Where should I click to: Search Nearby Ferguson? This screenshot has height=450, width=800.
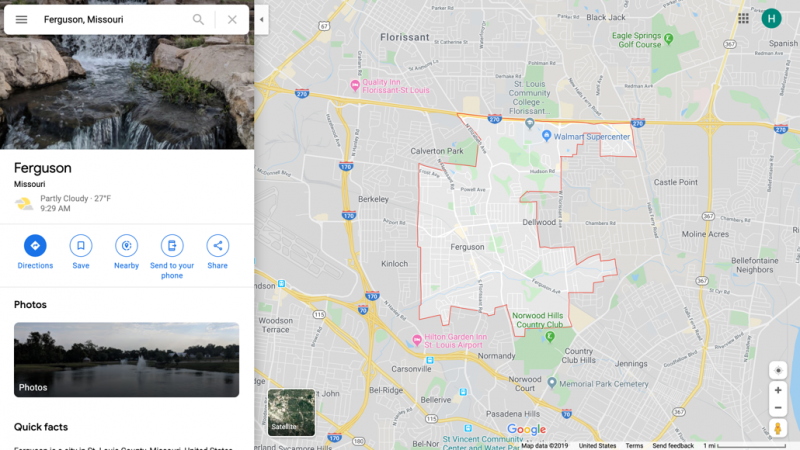click(x=127, y=252)
